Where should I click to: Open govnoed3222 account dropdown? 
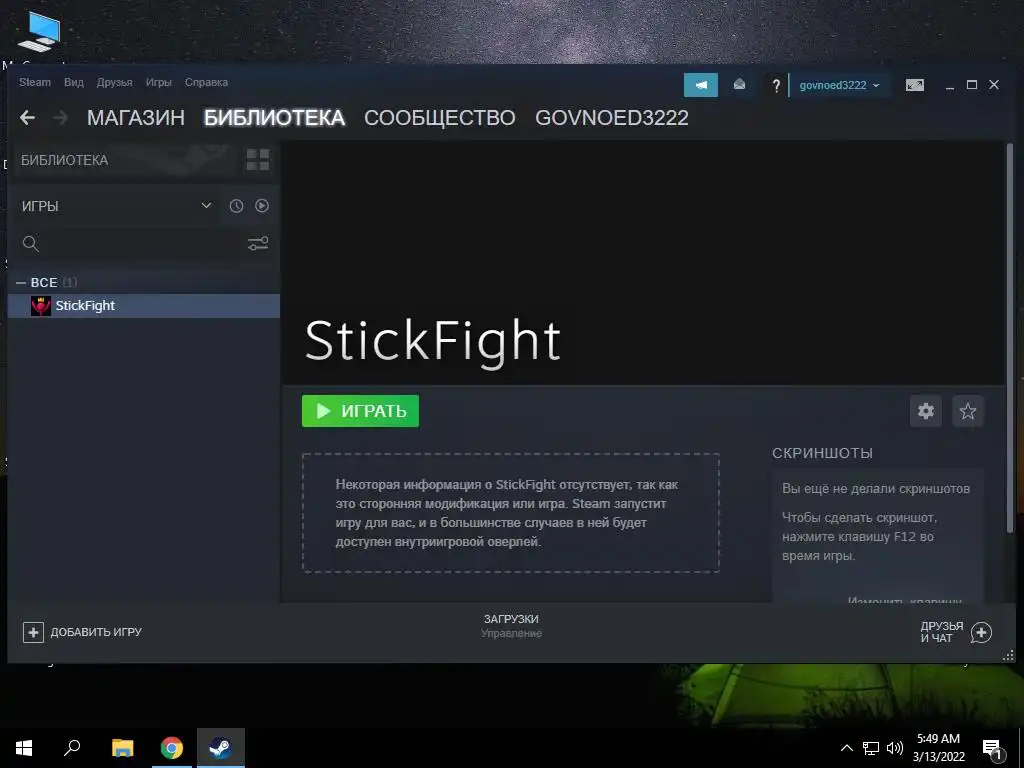[x=839, y=86]
